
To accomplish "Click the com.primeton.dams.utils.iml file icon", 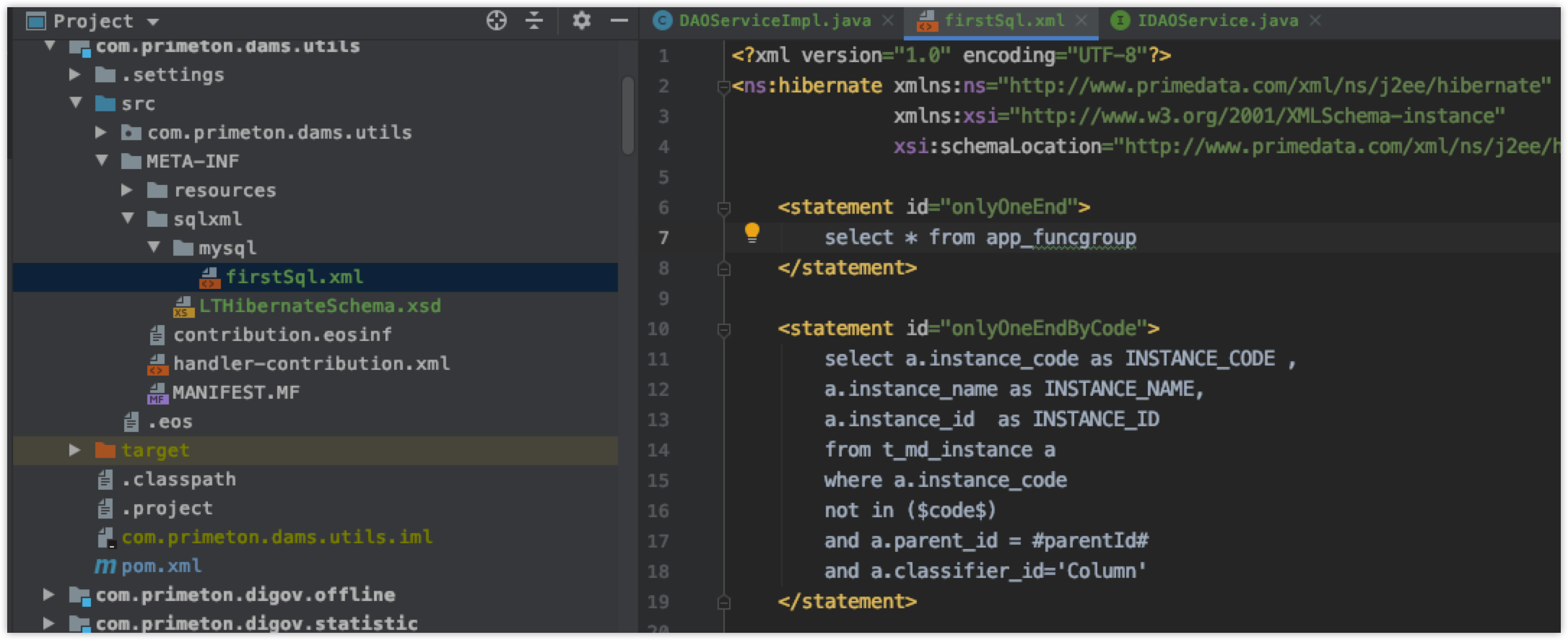I will coord(105,537).
